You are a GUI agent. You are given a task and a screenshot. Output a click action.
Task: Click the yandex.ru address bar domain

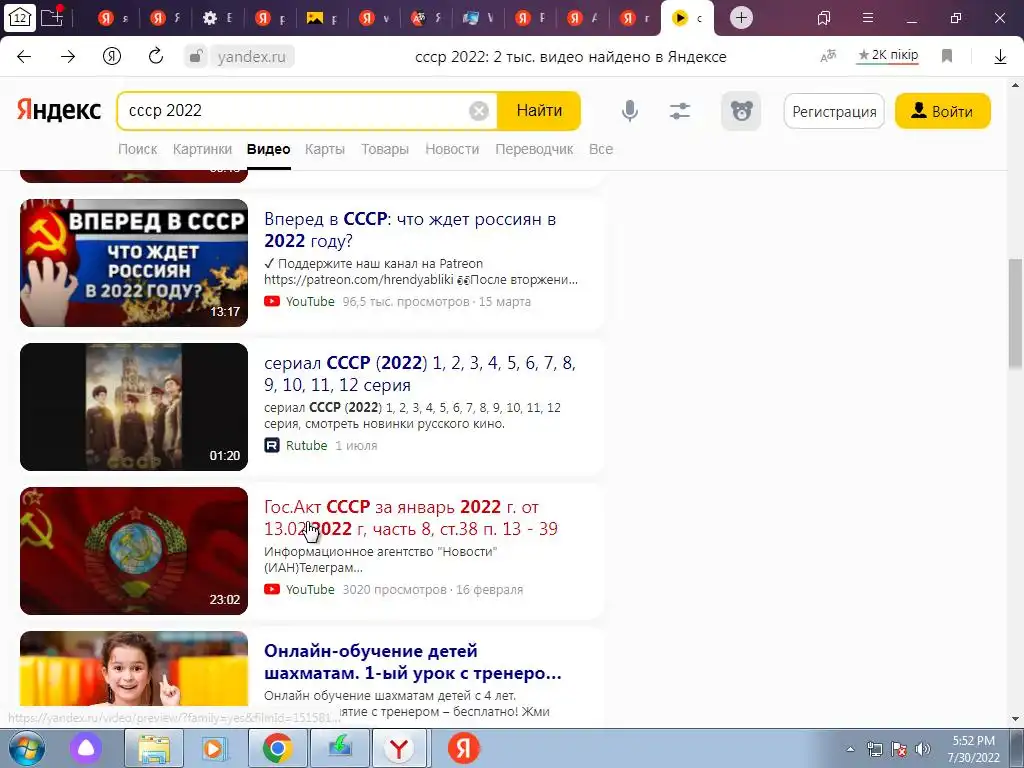[x=251, y=57]
